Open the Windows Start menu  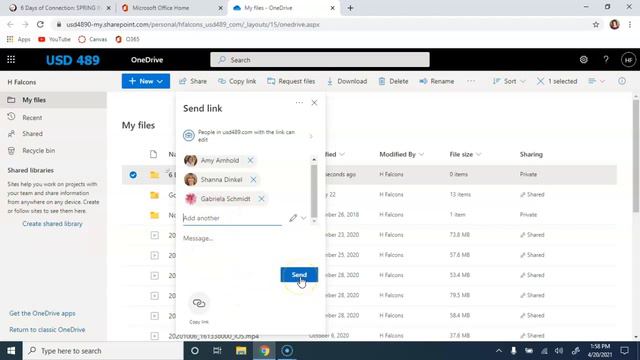(11, 351)
